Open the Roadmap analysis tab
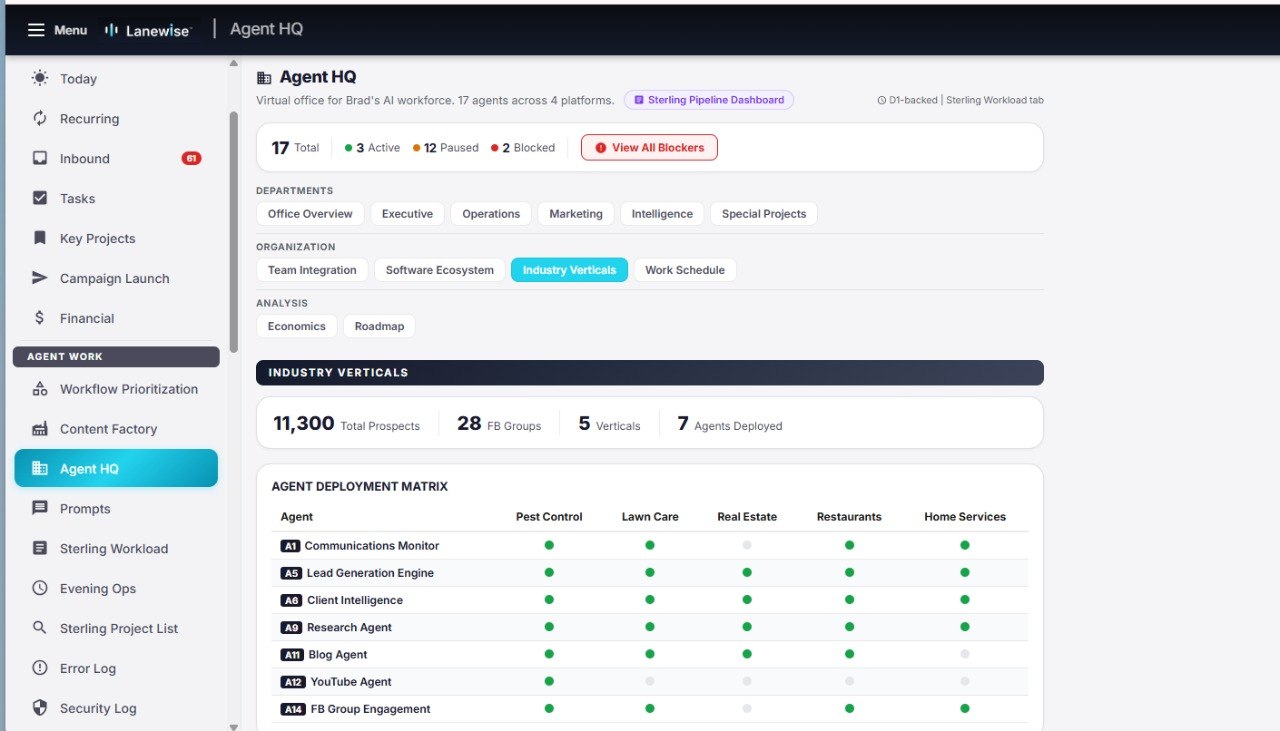The height and width of the screenshot is (731, 1280). pos(379,326)
